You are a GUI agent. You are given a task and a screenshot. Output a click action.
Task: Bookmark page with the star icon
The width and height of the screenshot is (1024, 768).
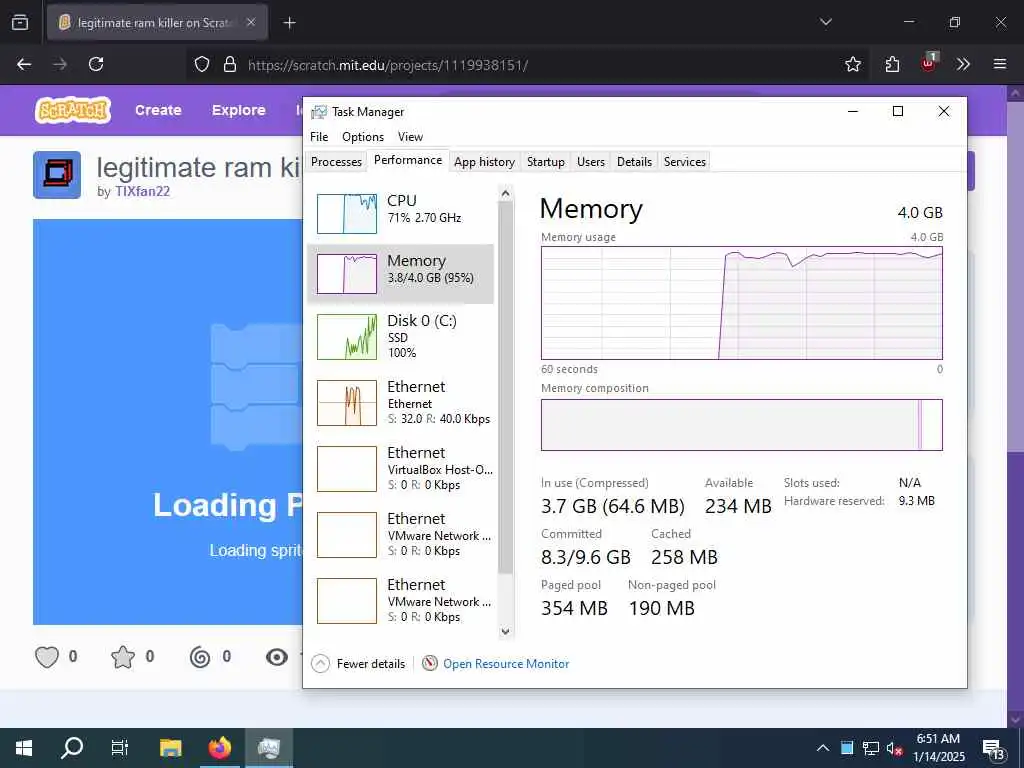pyautogui.click(x=852, y=64)
